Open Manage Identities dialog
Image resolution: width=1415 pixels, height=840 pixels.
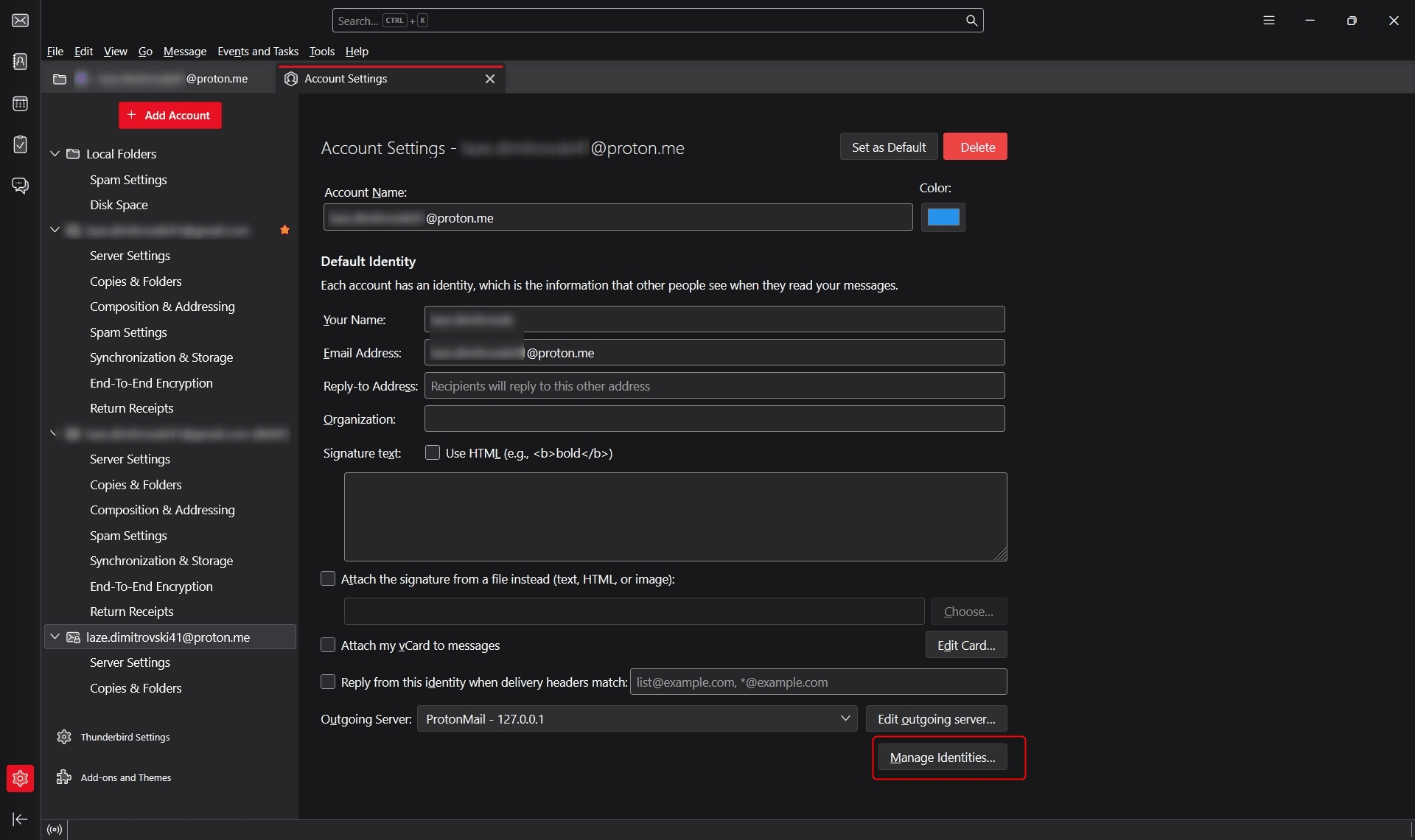[943, 757]
